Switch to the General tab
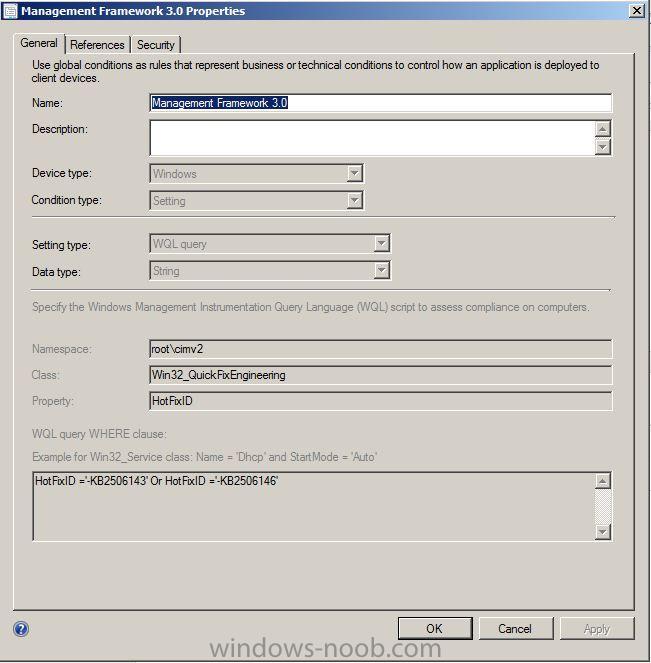The image size is (651, 663). pyautogui.click(x=39, y=43)
